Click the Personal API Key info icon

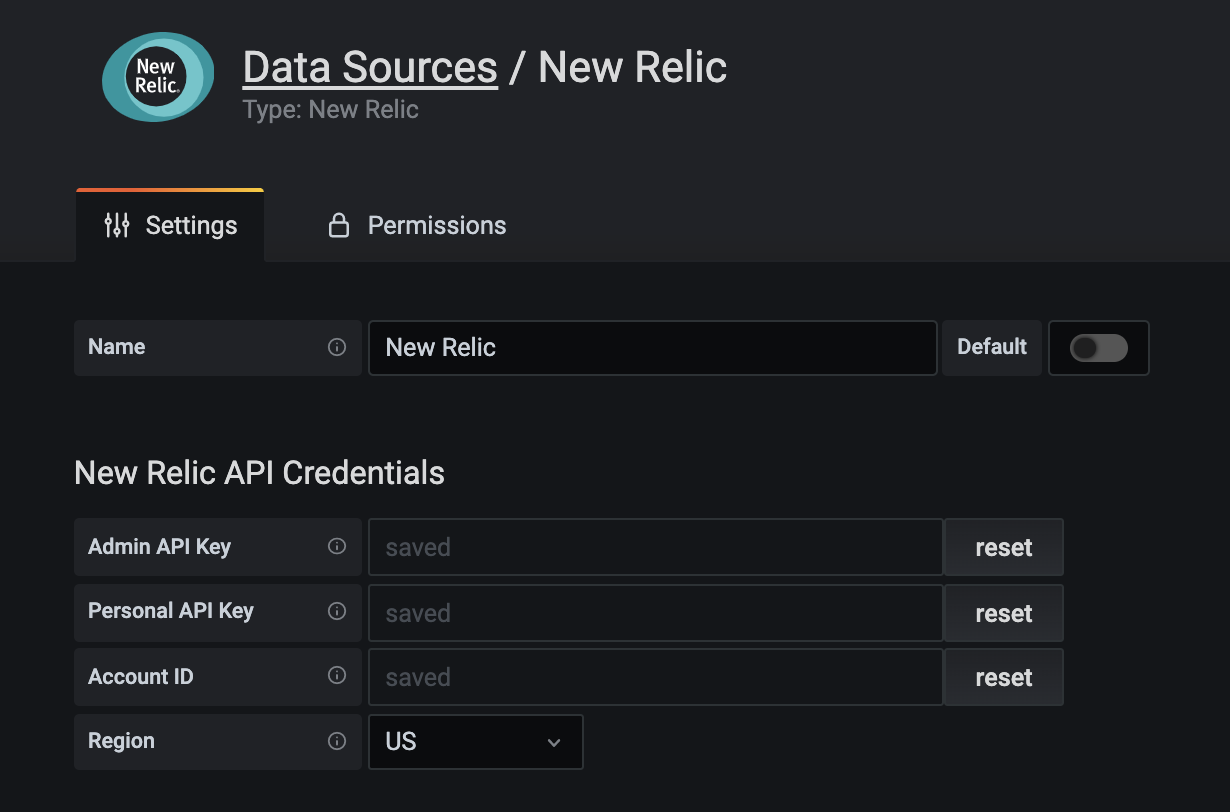[x=337, y=611]
